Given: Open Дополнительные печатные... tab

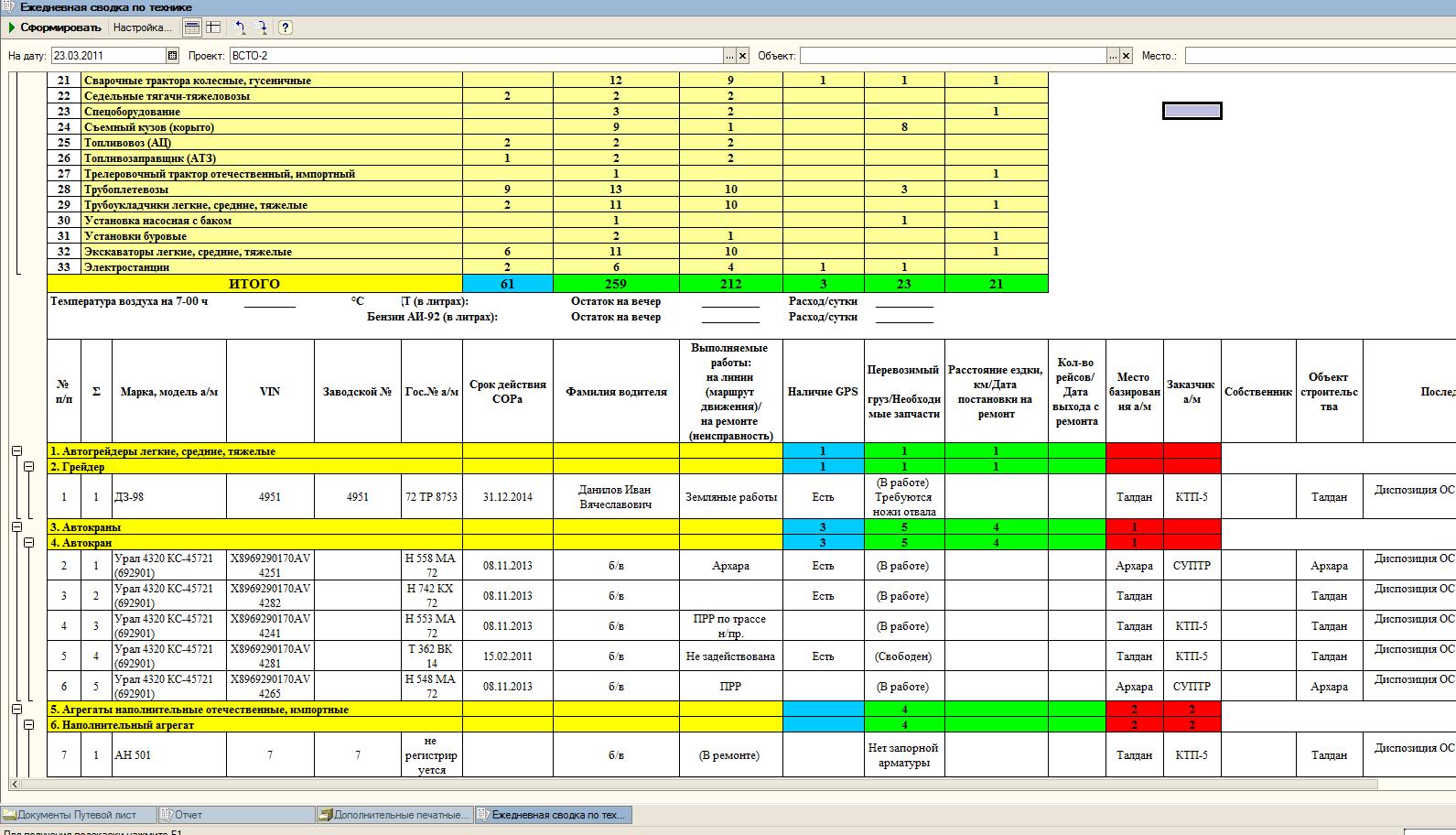Looking at the screenshot, I should tap(394, 815).
